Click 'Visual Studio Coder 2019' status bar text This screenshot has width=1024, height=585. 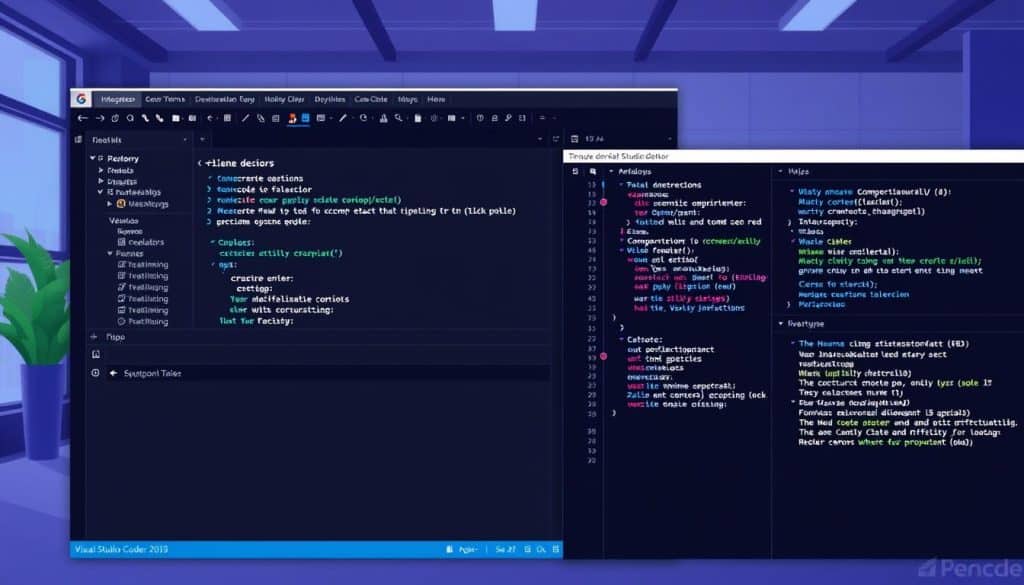click(121, 550)
